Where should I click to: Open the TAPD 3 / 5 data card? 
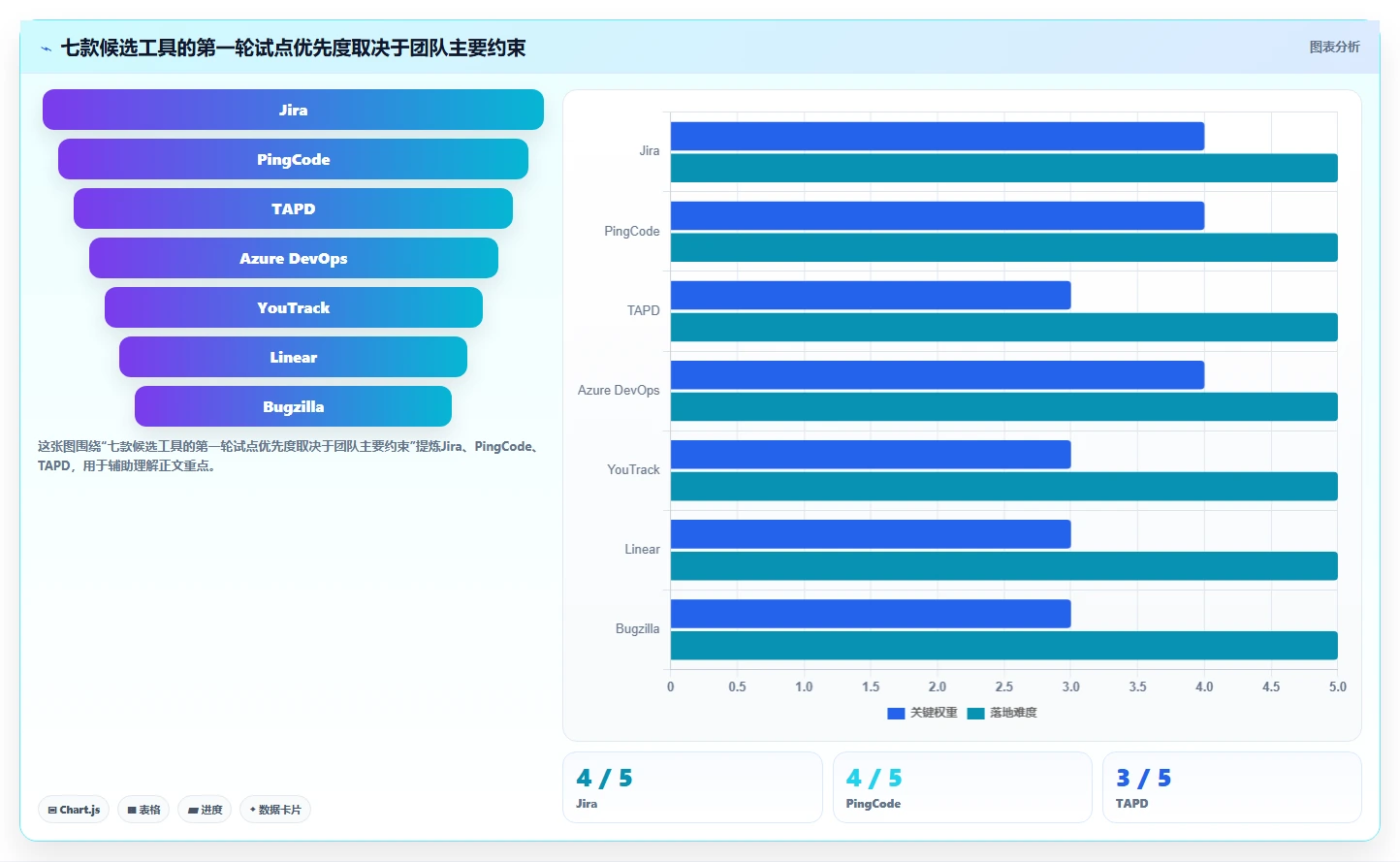pos(1231,787)
